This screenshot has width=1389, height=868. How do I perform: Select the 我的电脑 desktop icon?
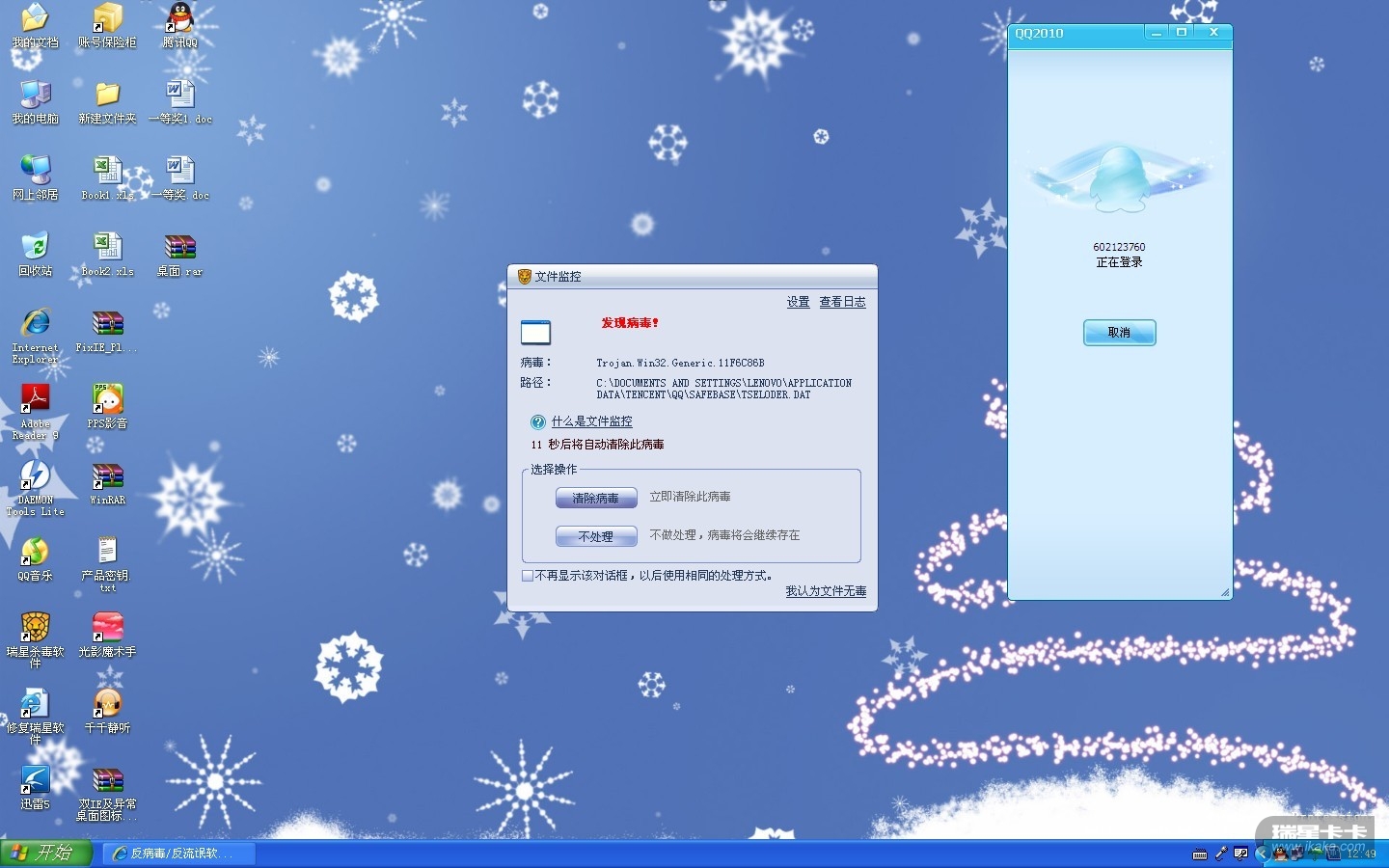(35, 102)
